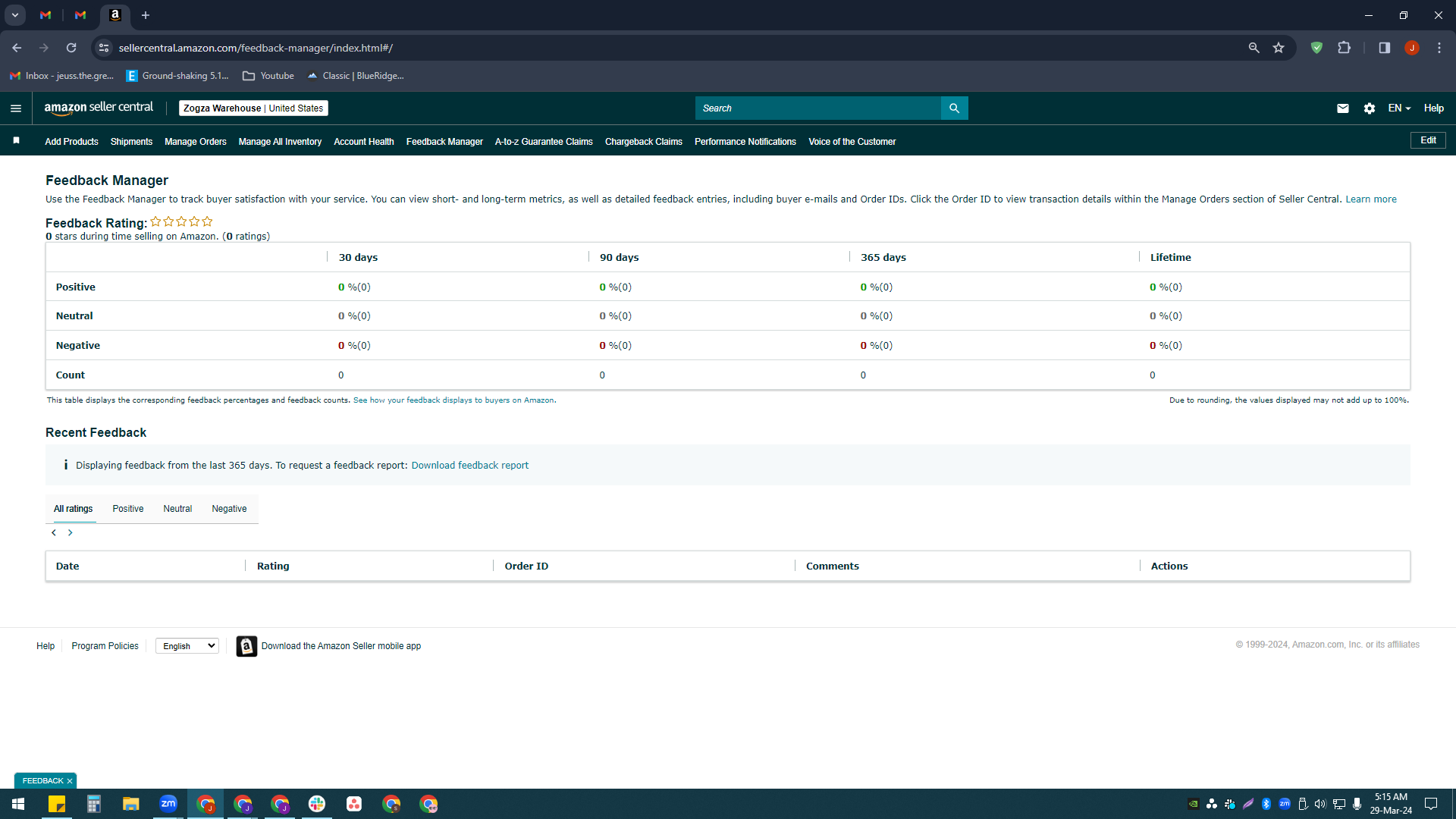
Task: Open Zogza Warehouse marketplace switcher
Action: pos(253,108)
